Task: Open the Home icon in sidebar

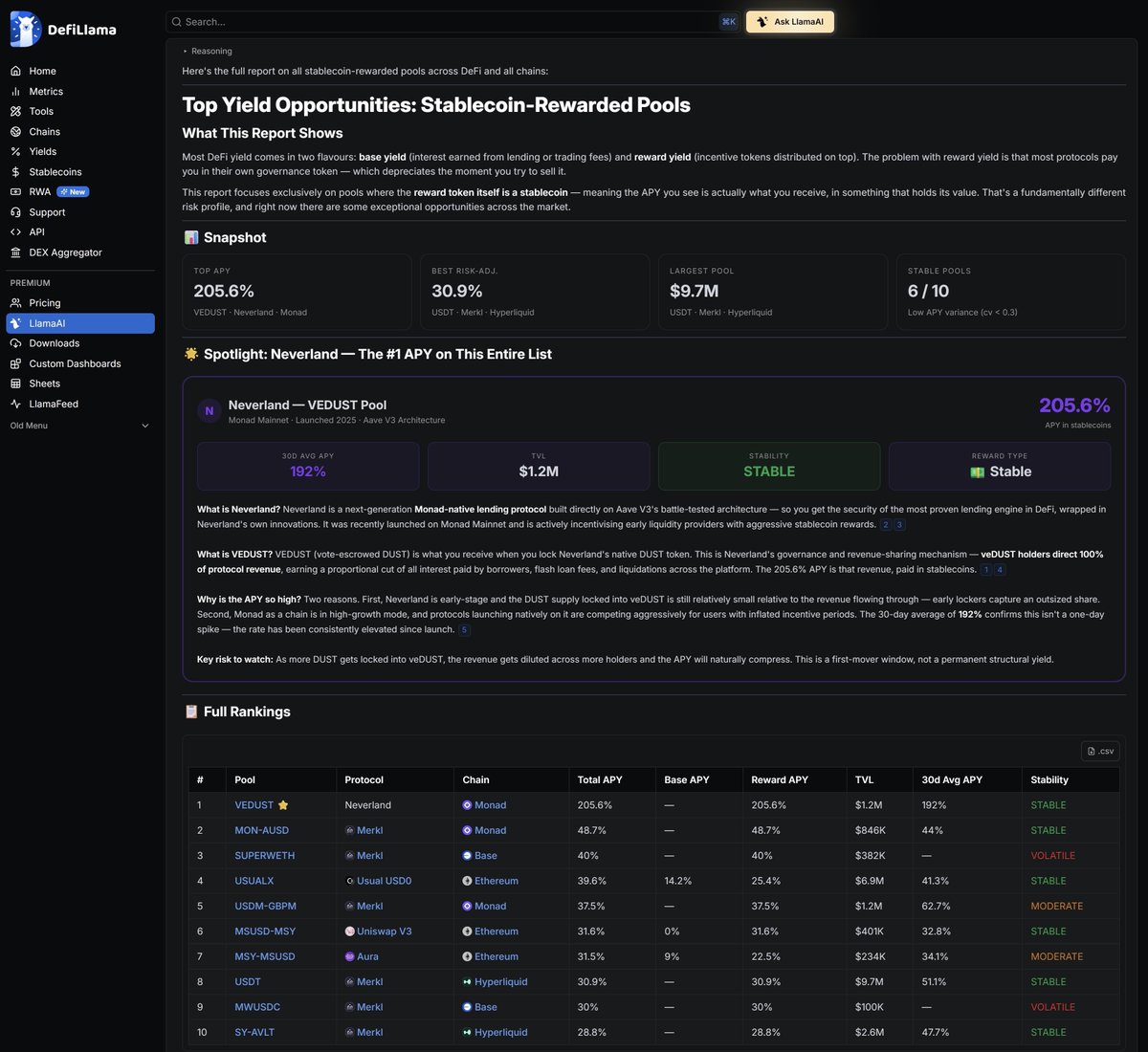Action: point(15,71)
